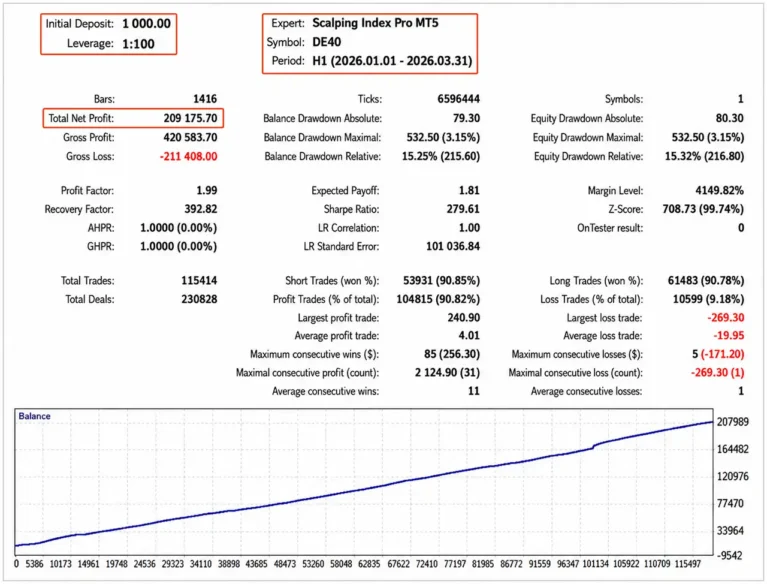This screenshot has width=767, height=584.
Task: Select the Ticks value 6596444
Action: point(458,99)
